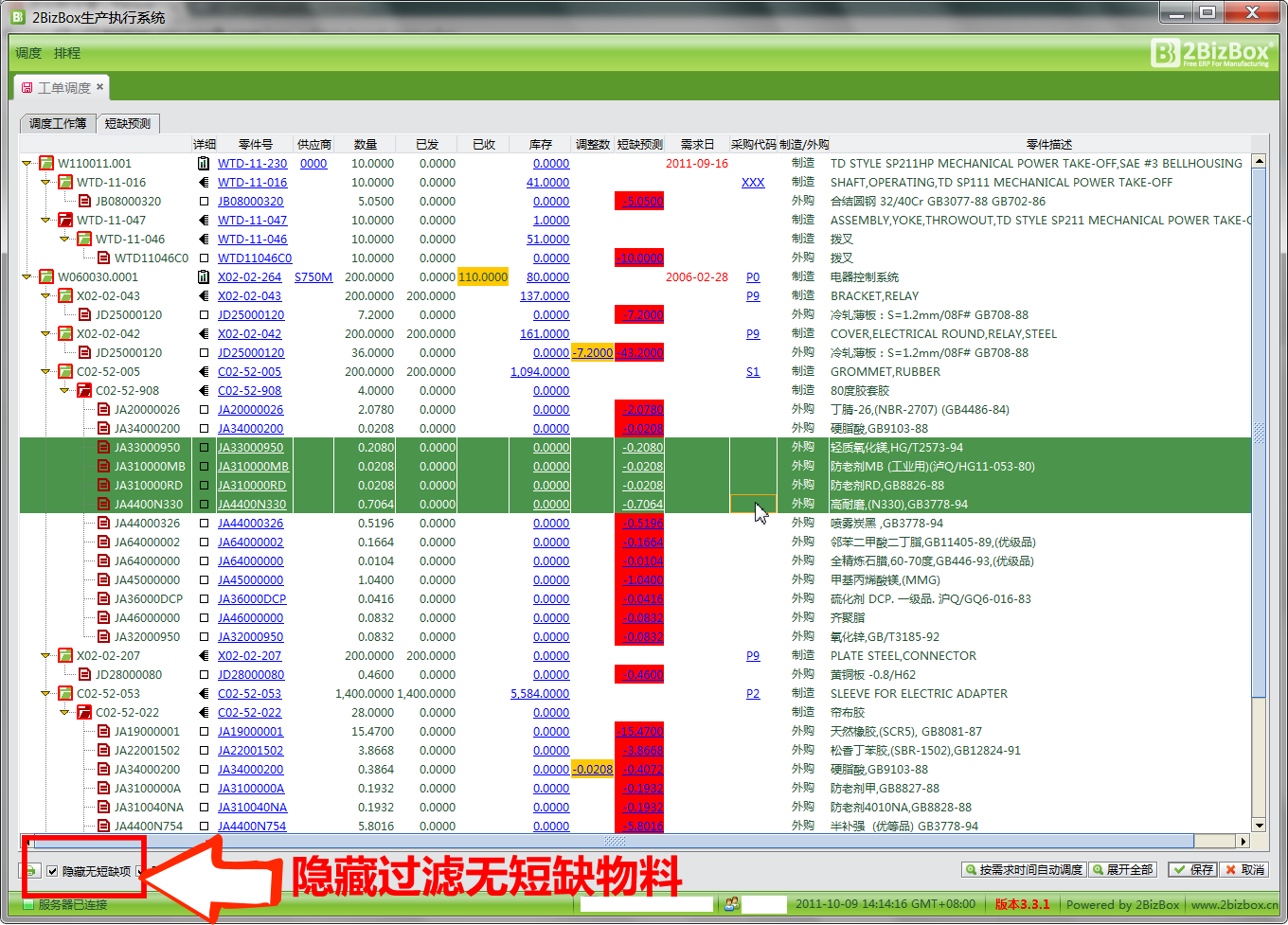This screenshot has height=925, width=1288.
Task: Click the 零件描述 column header
Action: 1048,144
